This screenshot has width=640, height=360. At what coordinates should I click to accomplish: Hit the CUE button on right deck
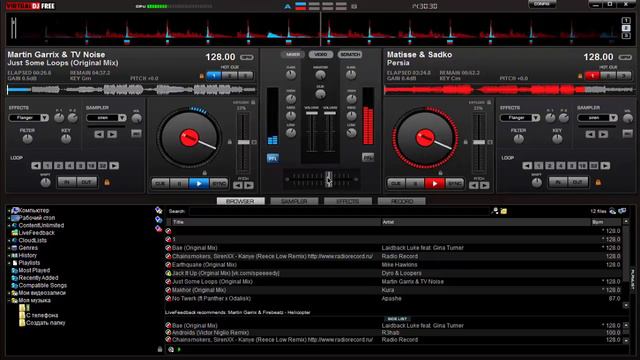pos(396,184)
